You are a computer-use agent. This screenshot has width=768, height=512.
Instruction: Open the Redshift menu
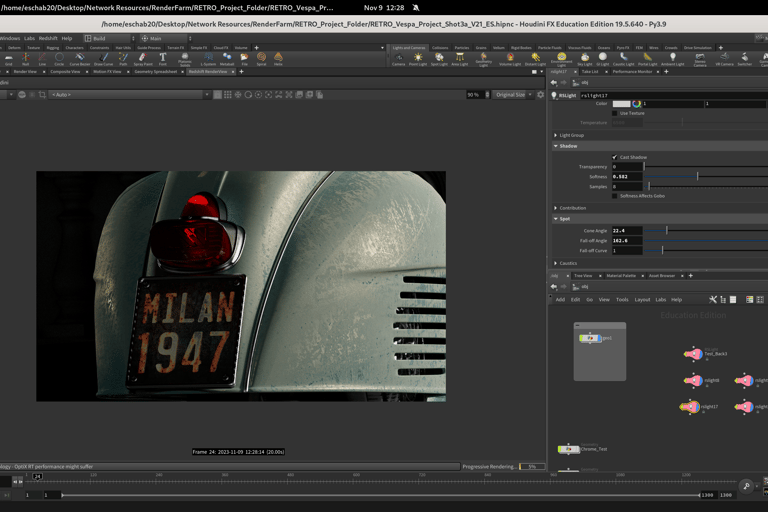tap(48, 38)
